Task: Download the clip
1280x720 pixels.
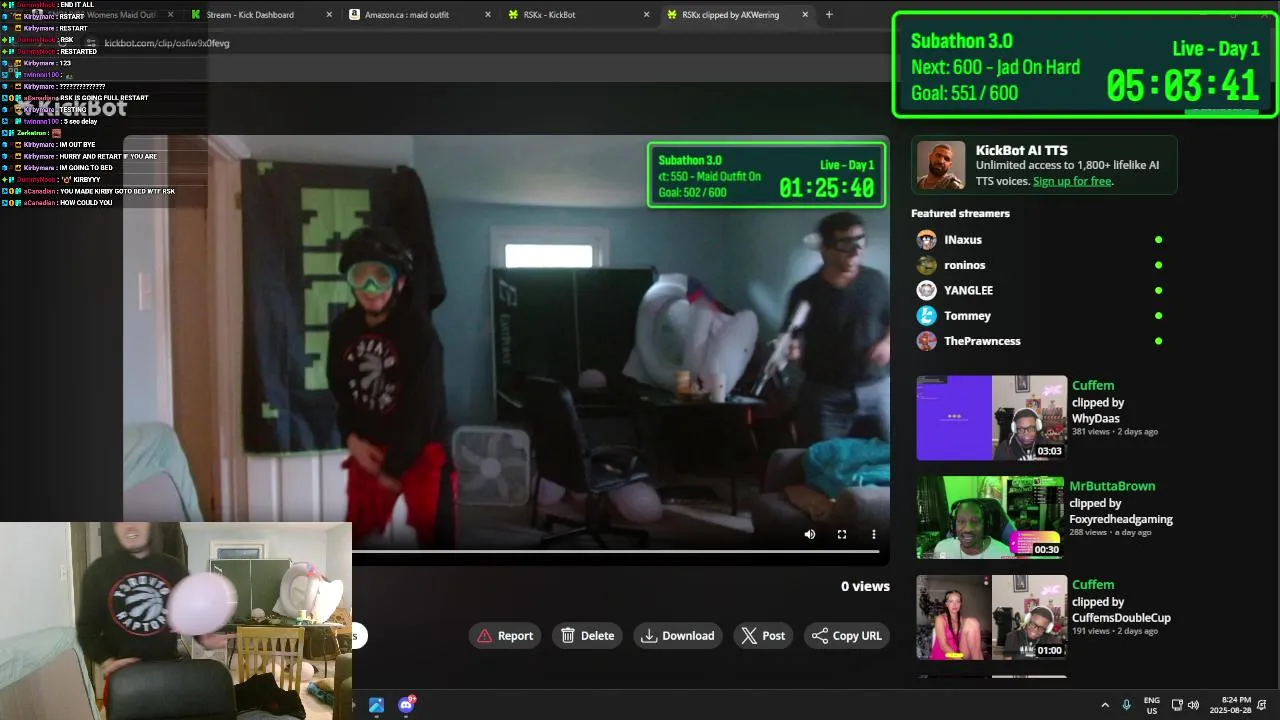Action: pyautogui.click(x=678, y=636)
